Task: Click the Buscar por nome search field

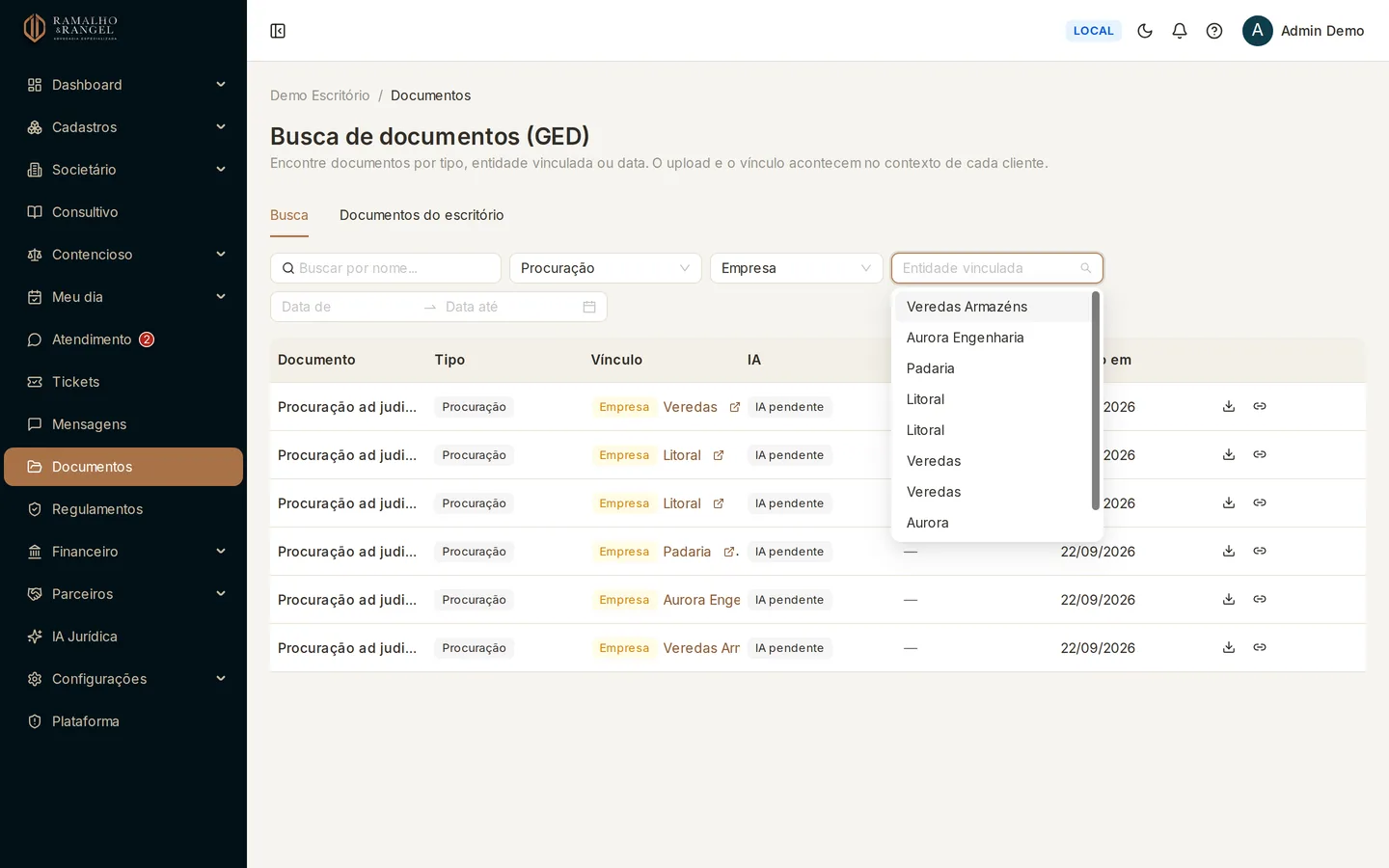Action: 386,268
